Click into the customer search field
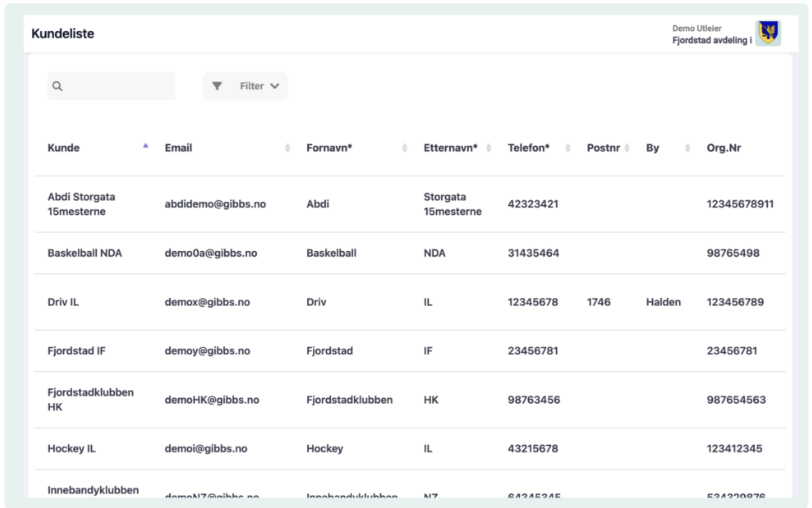This screenshot has height=508, width=812. (x=118, y=87)
